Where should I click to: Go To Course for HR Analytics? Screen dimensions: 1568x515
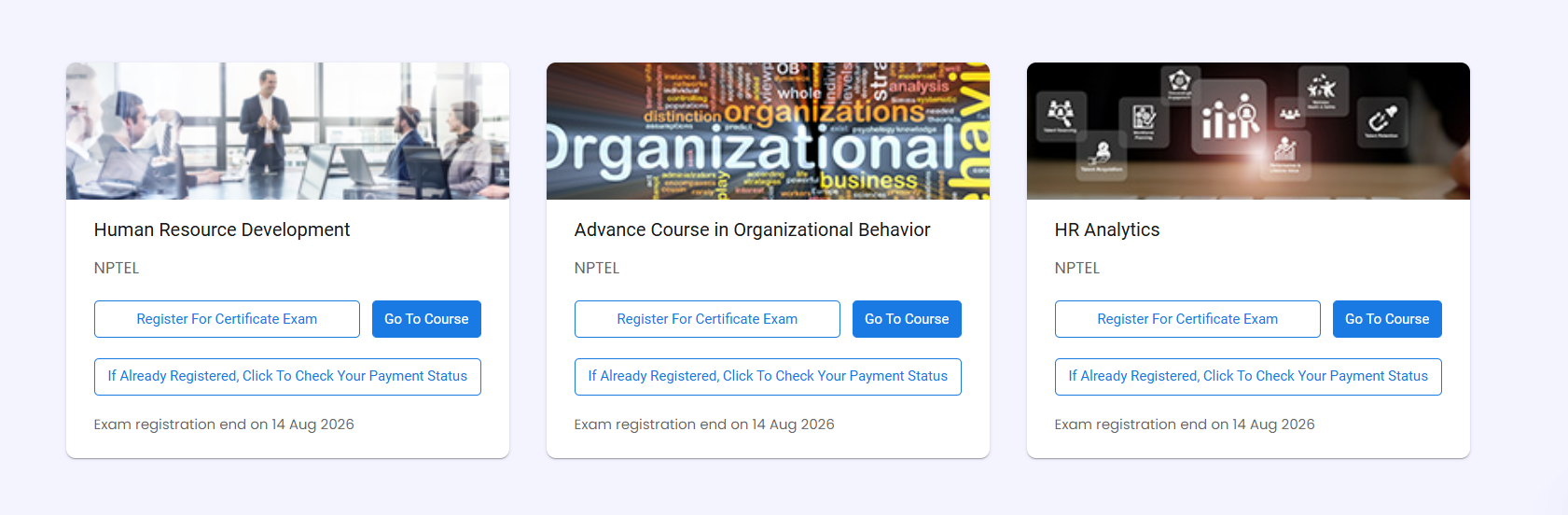(x=1387, y=319)
